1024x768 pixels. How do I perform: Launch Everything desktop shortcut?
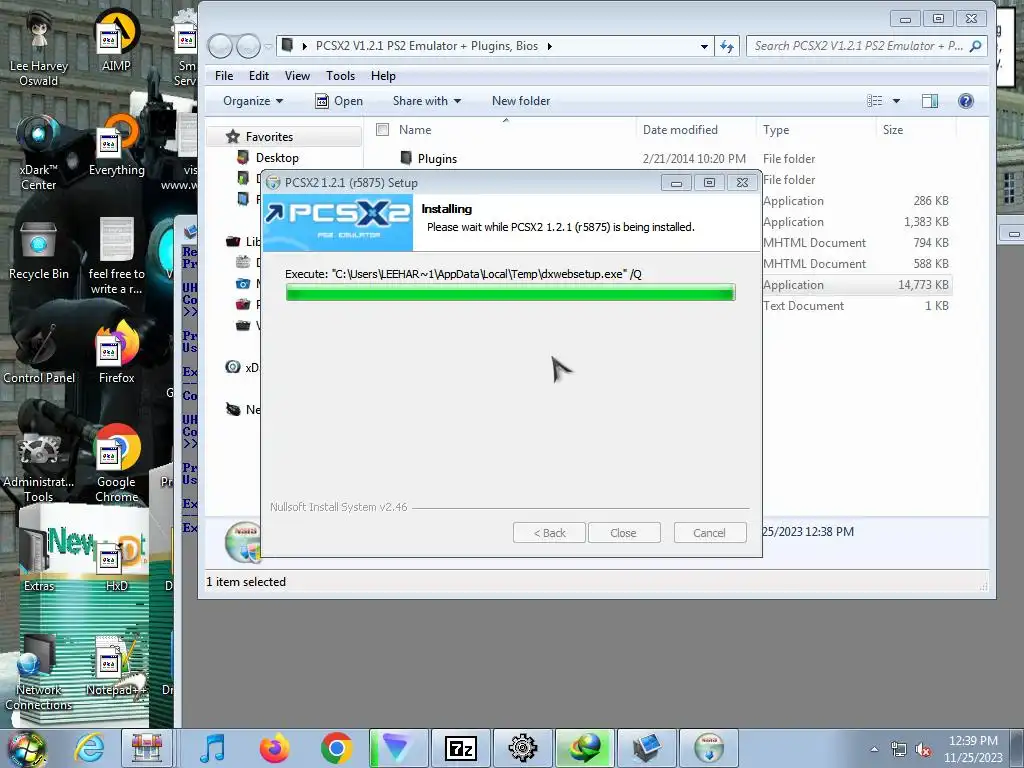tap(116, 145)
